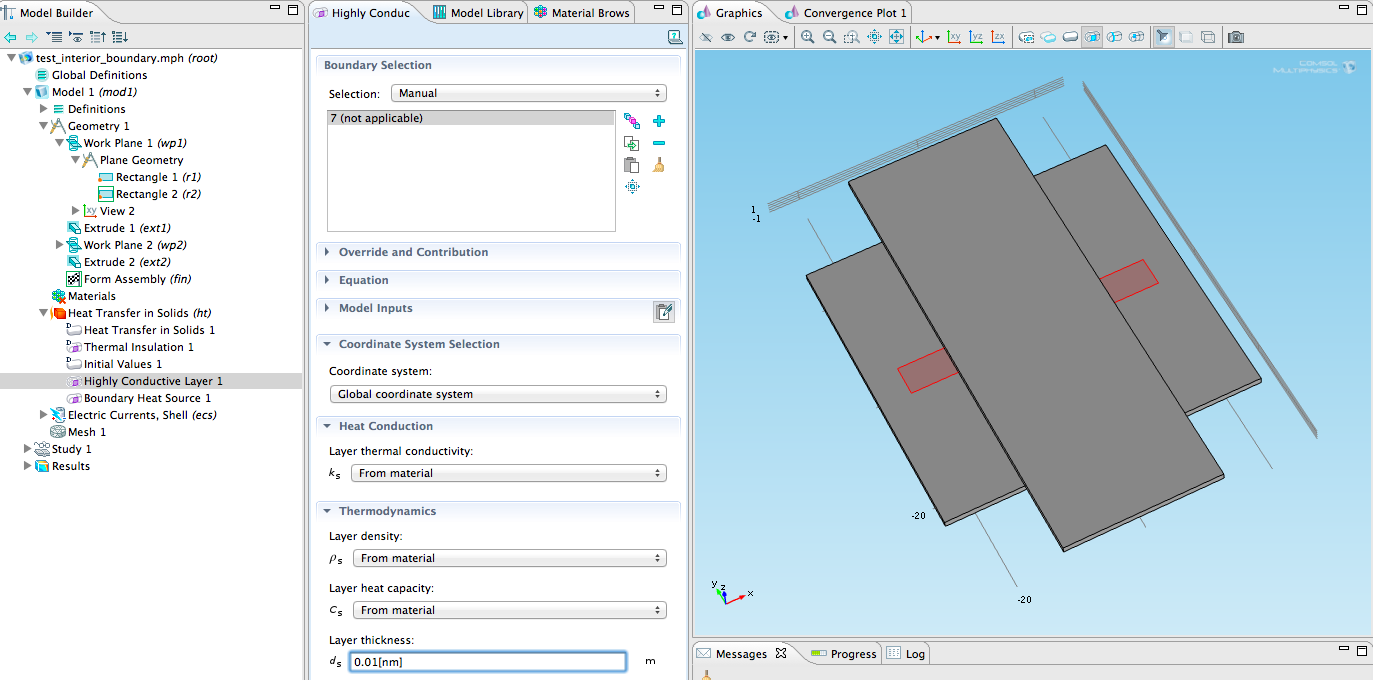Click the Zoom In icon in Graphics toolbar

tap(807, 37)
